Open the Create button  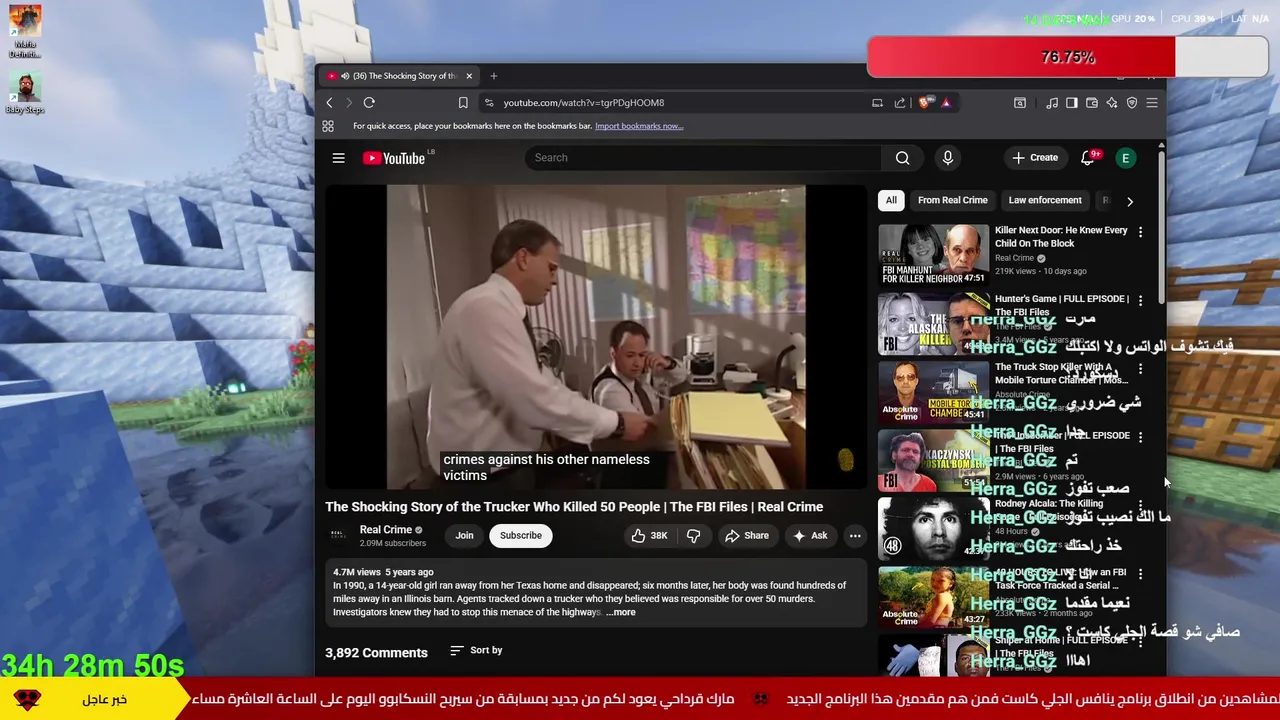tap(1035, 158)
